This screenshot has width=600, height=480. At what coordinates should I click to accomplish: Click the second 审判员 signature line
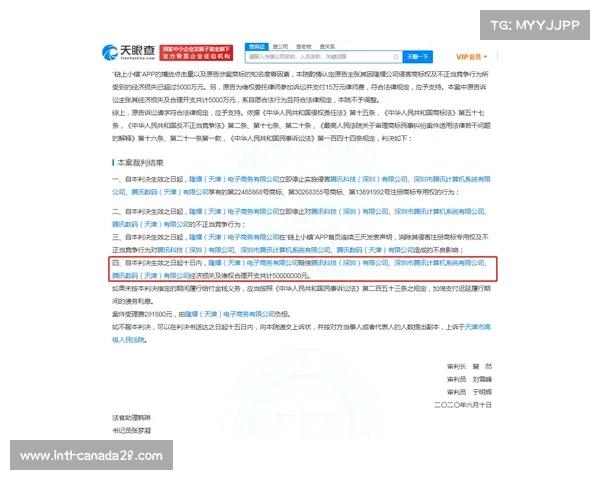(469, 392)
